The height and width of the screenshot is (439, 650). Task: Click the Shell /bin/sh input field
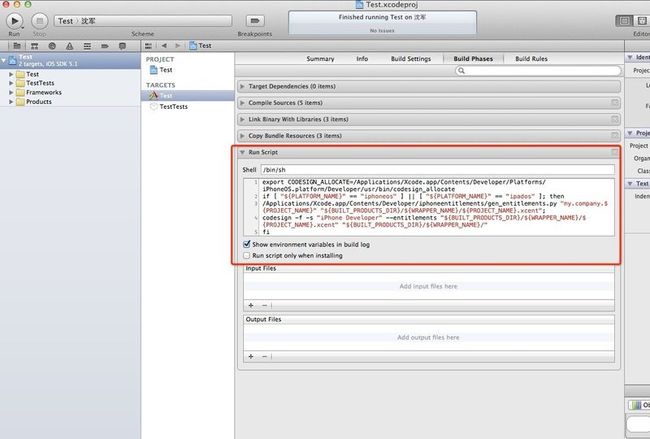coord(438,170)
